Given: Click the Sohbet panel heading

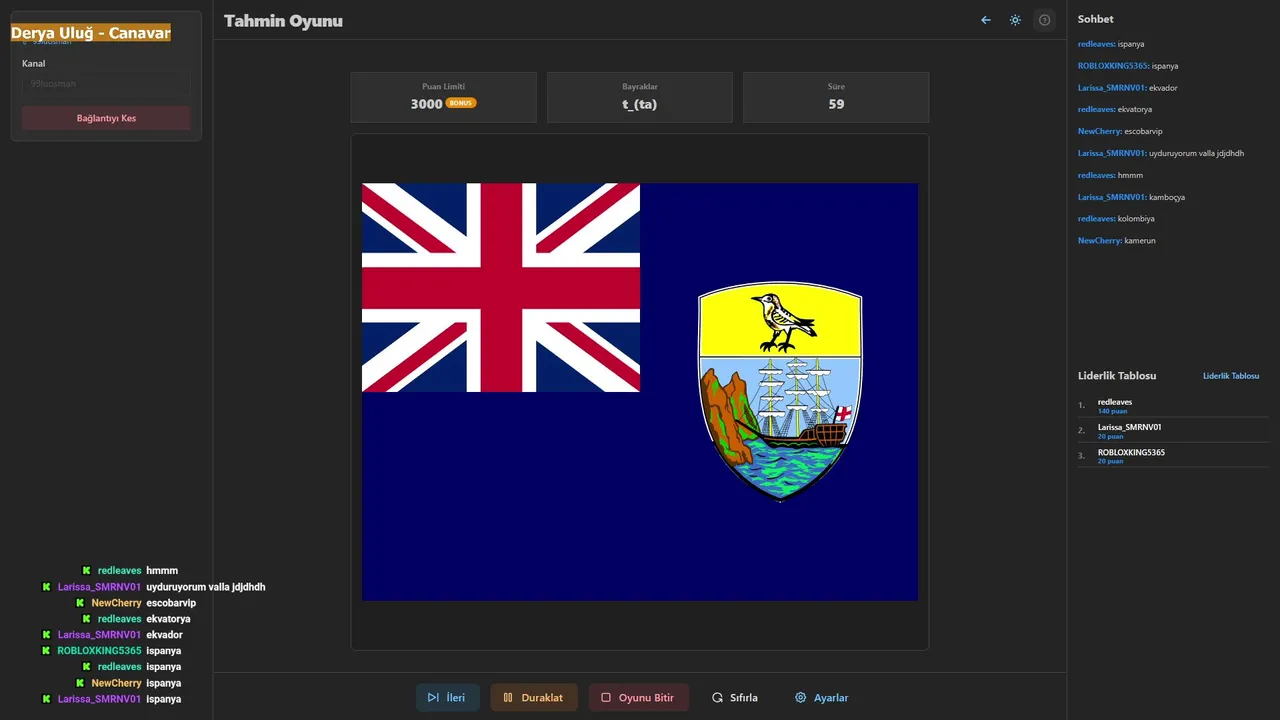Looking at the screenshot, I should 1095,19.
